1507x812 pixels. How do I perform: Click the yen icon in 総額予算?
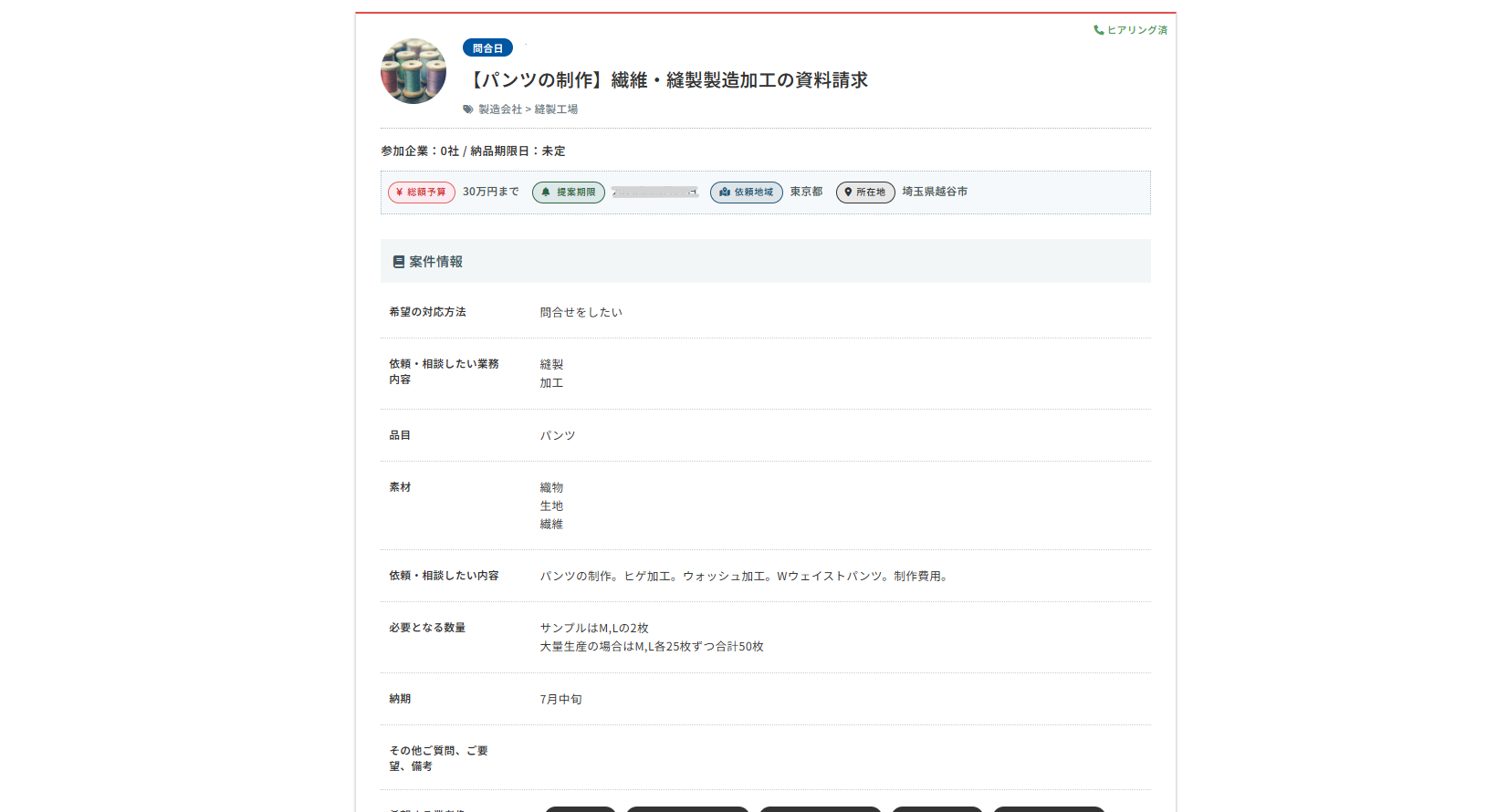click(x=399, y=193)
